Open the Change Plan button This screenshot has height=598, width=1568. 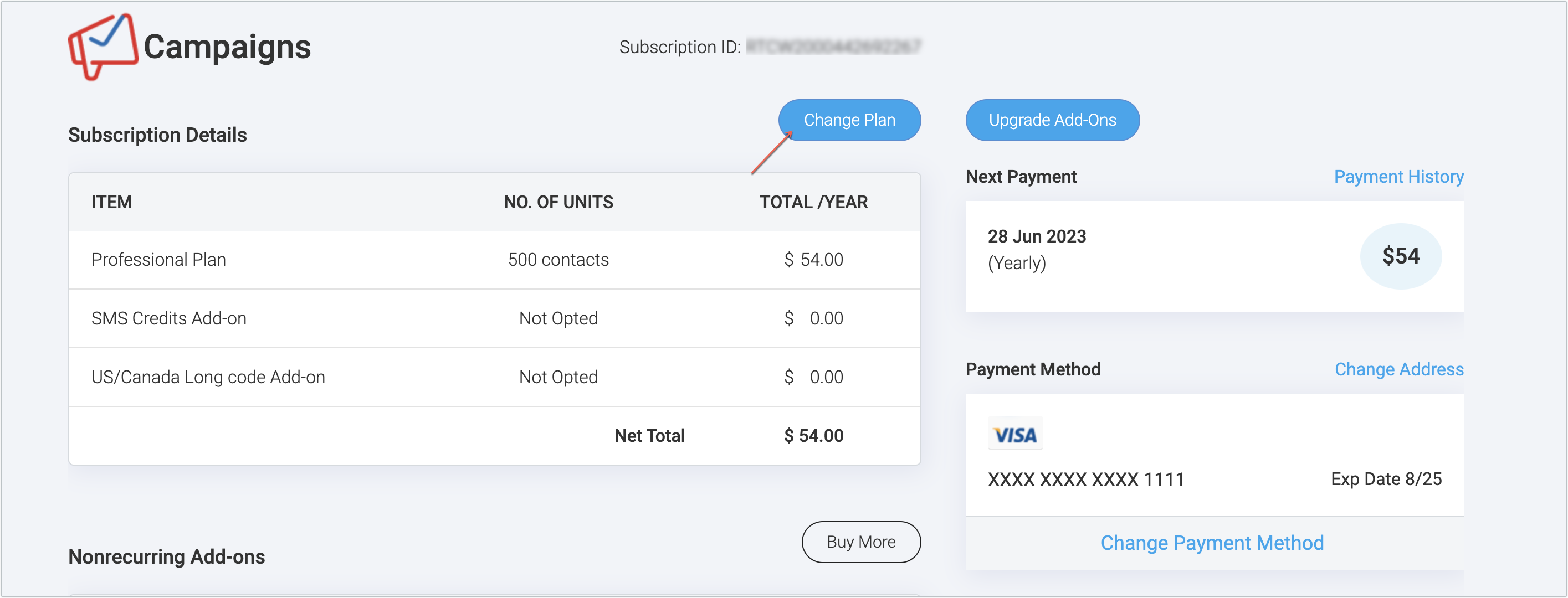[849, 121]
